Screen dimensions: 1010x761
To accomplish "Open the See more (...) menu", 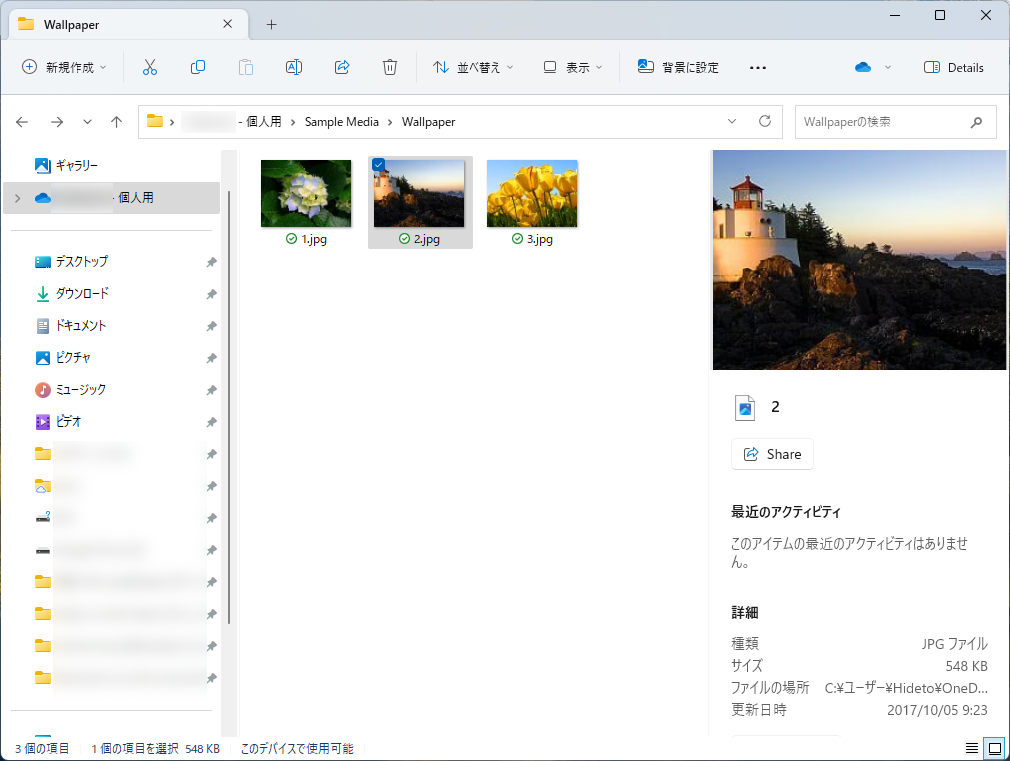I will [757, 66].
